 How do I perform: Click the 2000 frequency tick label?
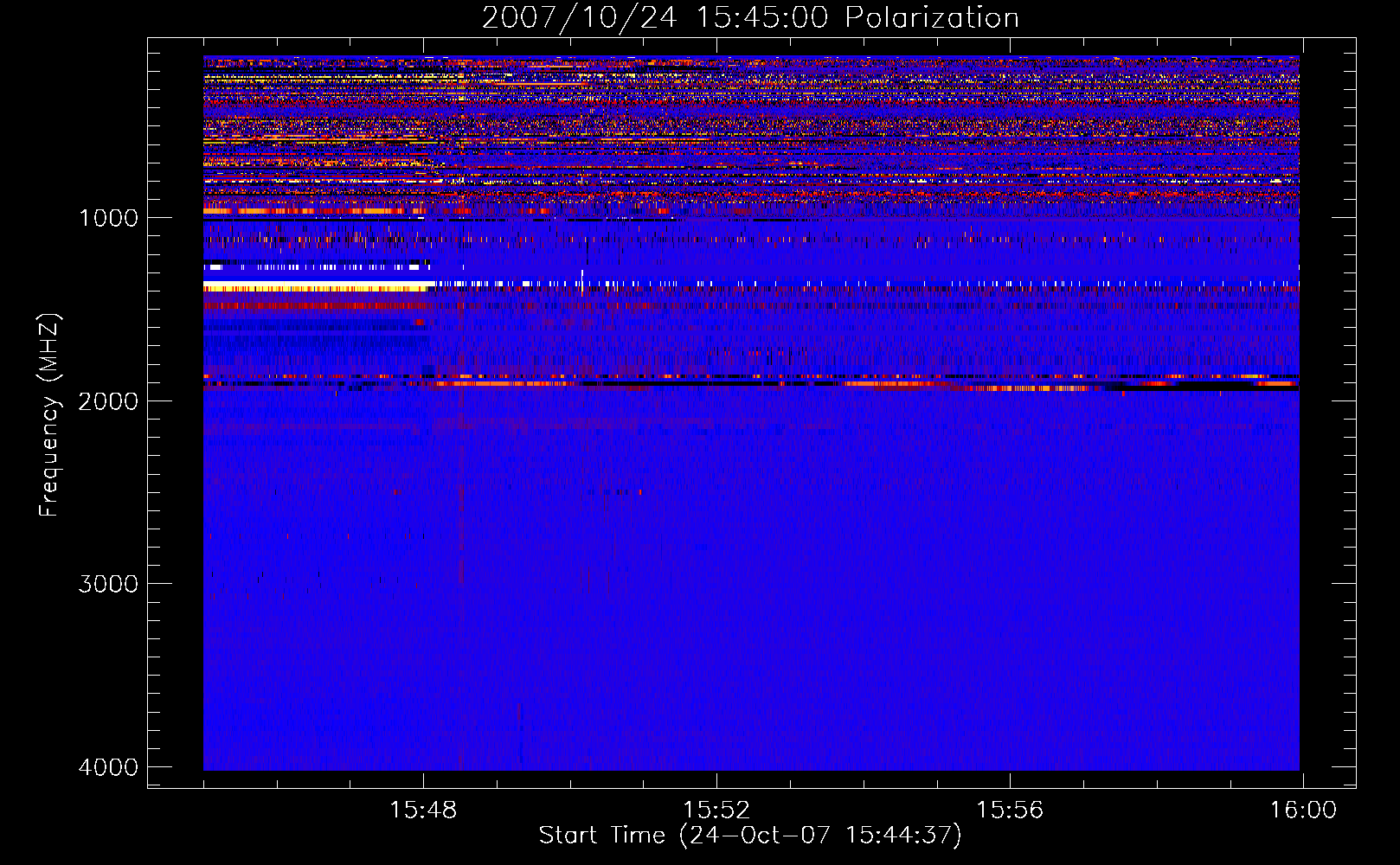coord(108,400)
